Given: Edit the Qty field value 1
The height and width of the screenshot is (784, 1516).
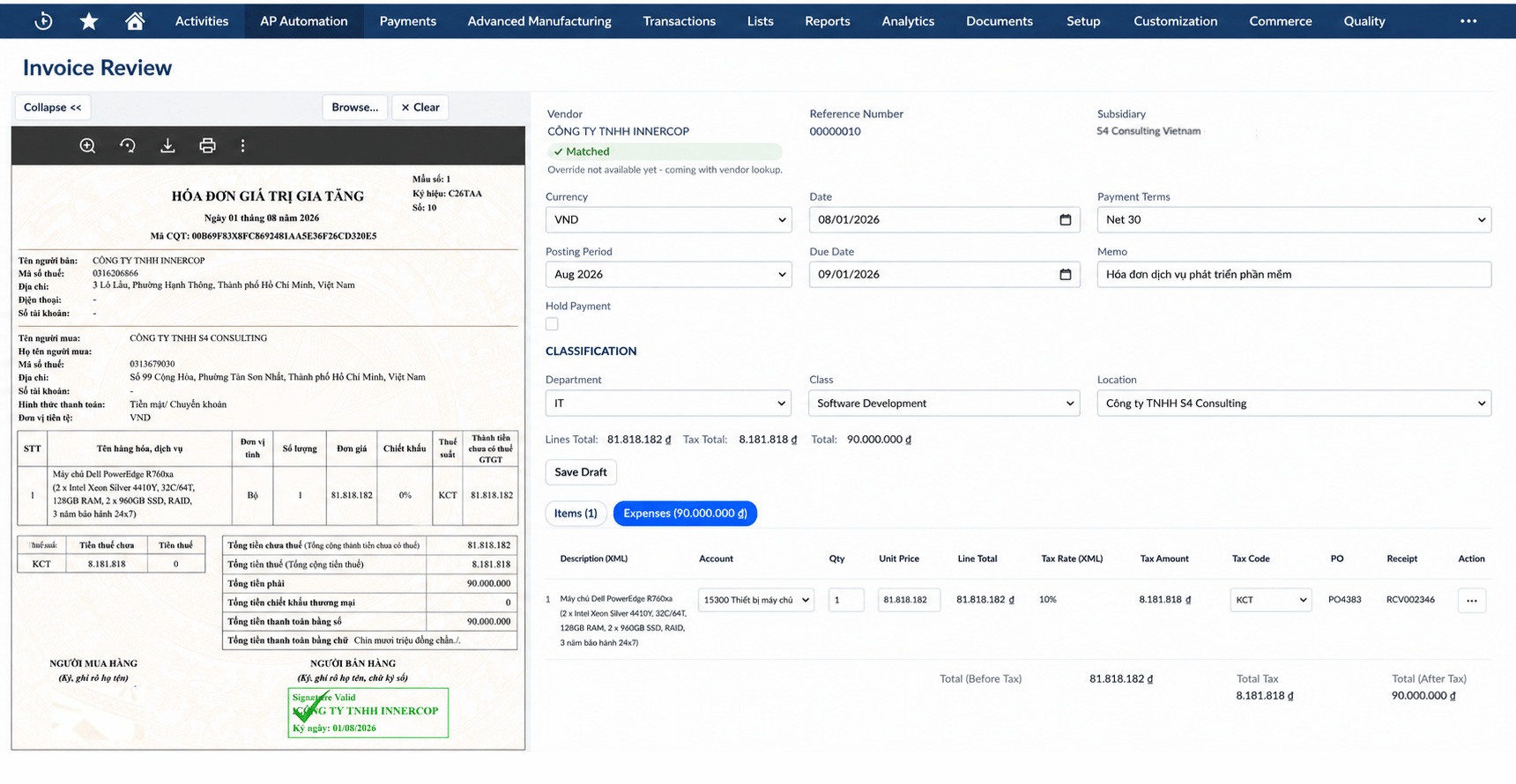Looking at the screenshot, I should click(846, 600).
